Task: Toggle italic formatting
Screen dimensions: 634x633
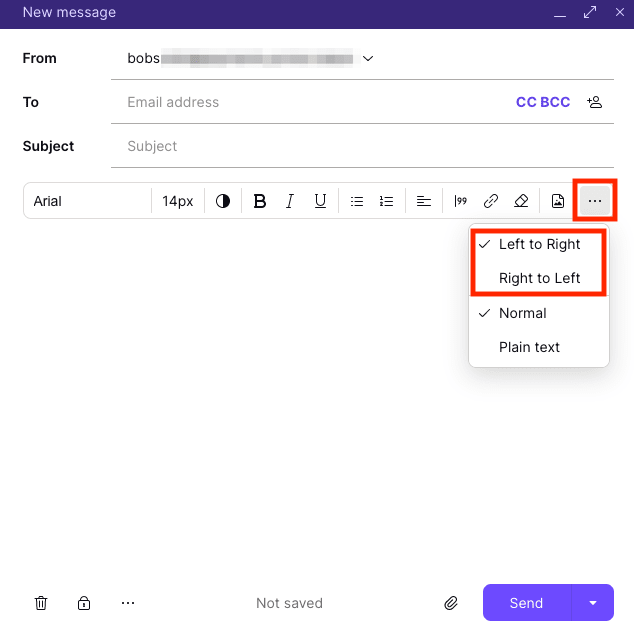Action: click(x=290, y=201)
